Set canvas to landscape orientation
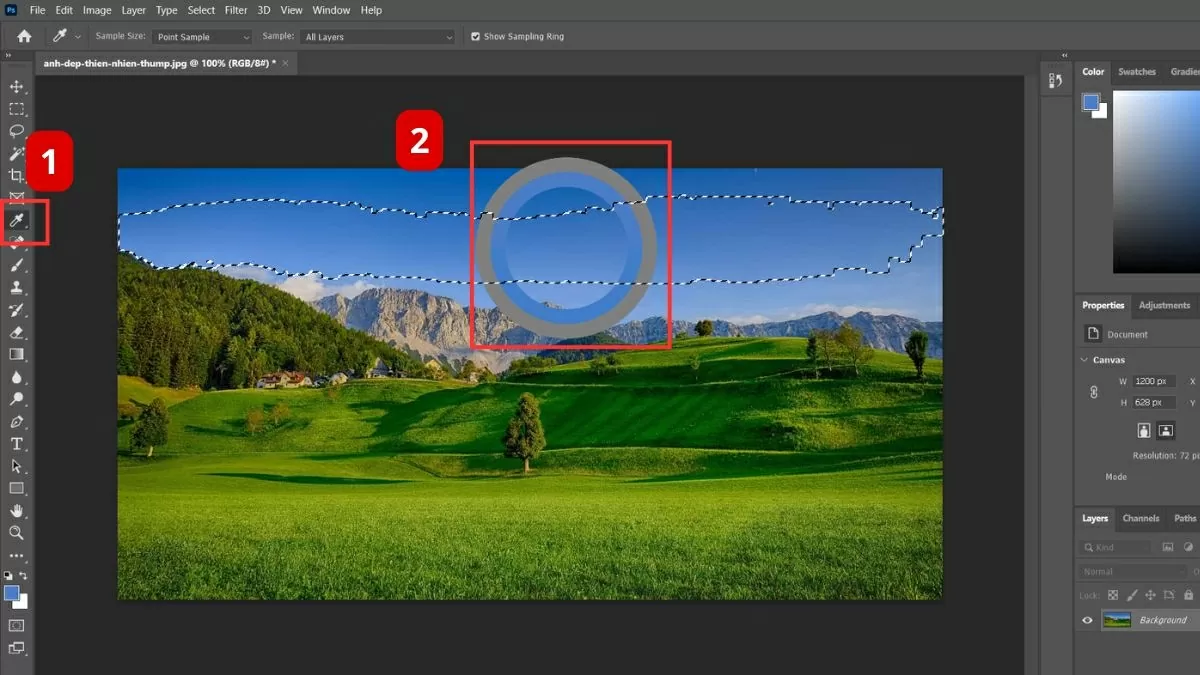 point(1166,431)
